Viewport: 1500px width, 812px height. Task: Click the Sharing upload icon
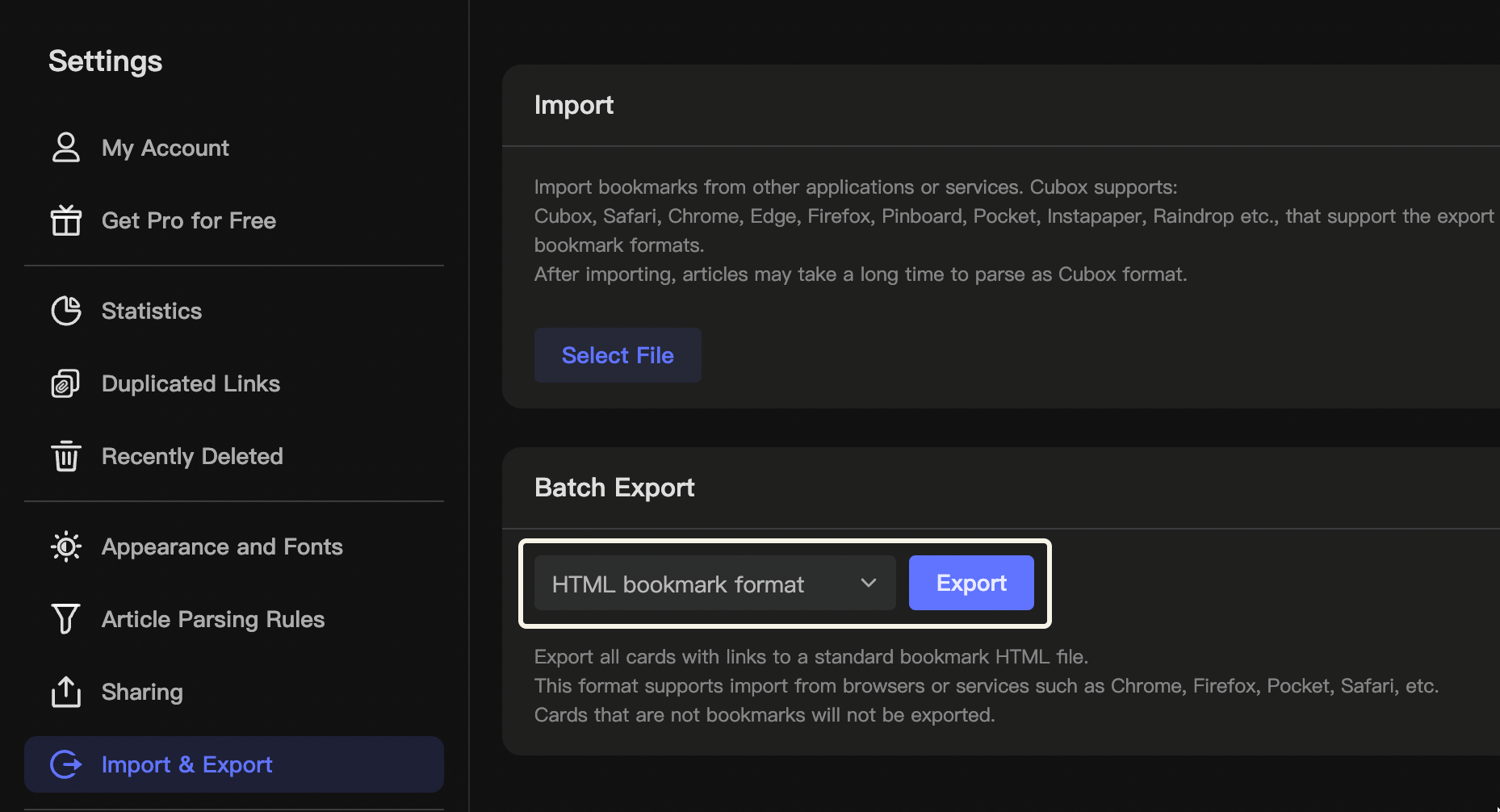tap(66, 692)
